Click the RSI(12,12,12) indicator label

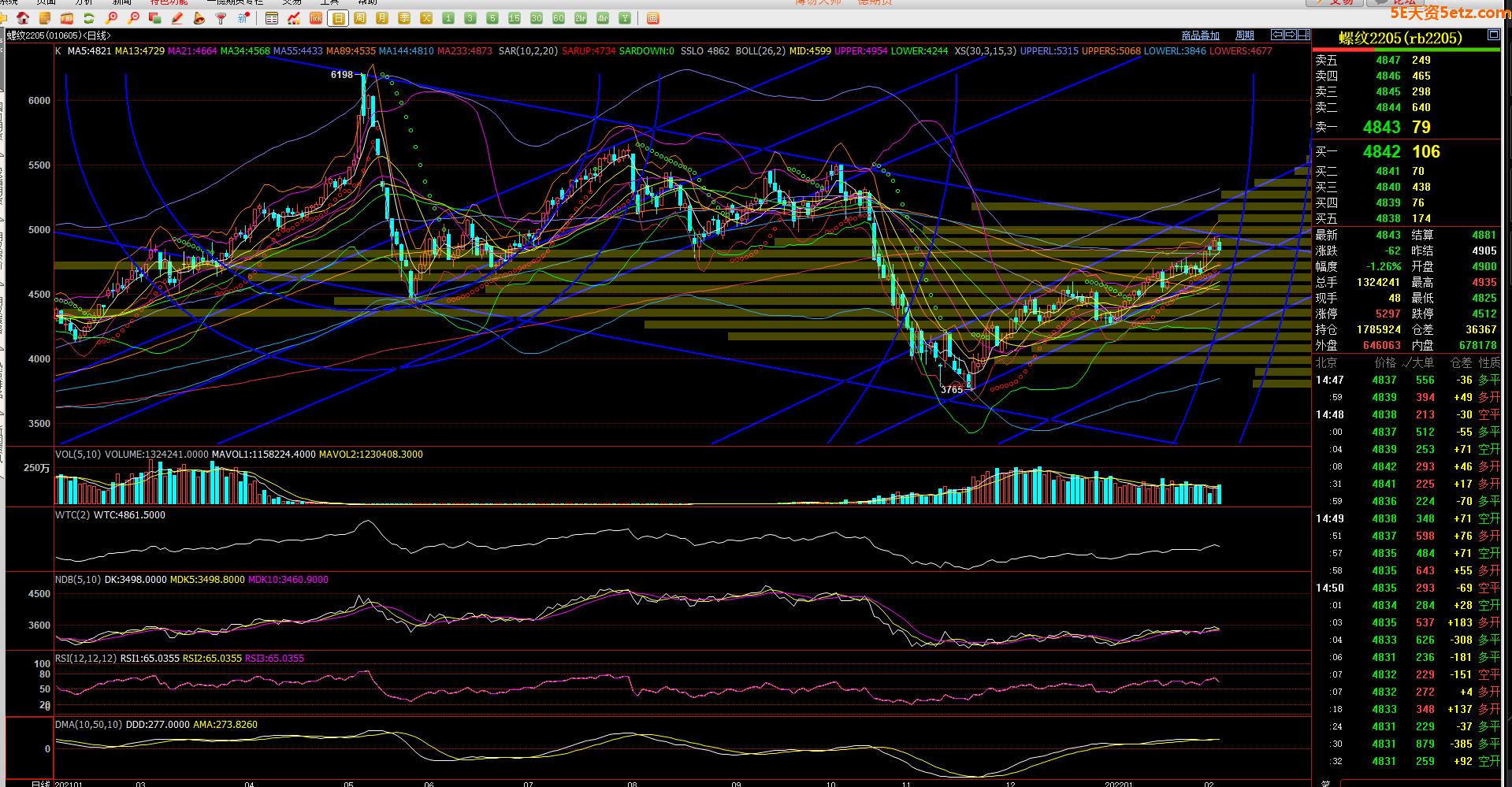(86, 659)
